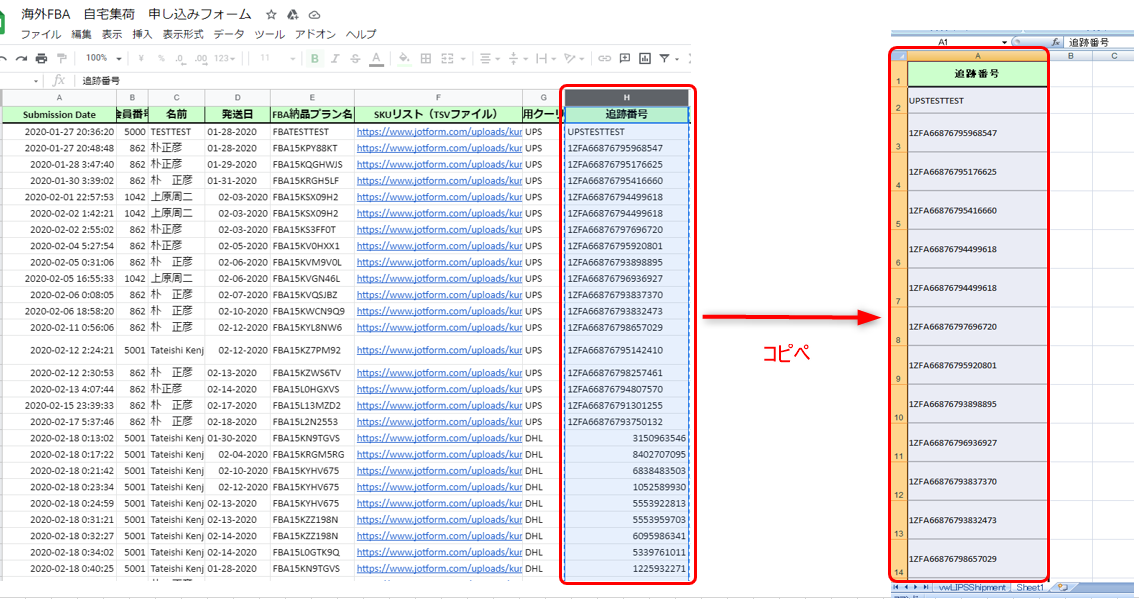Viewport: 1139px width, 599px height.
Task: Click the Submission Date header cell
Action: tap(59, 115)
